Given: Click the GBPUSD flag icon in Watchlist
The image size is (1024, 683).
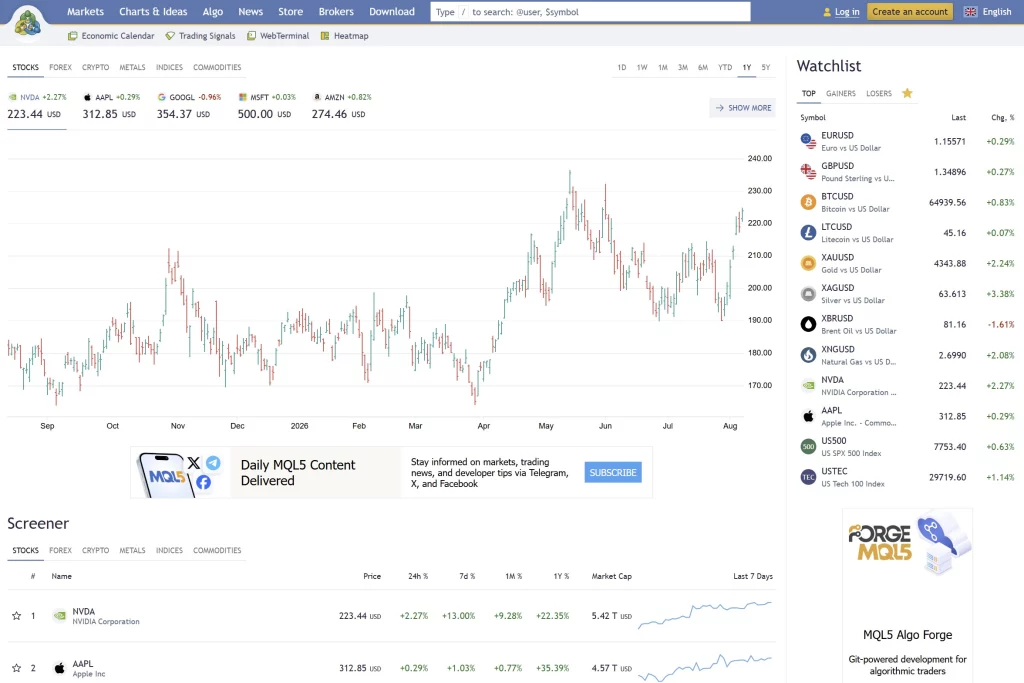Looking at the screenshot, I should 808,172.
